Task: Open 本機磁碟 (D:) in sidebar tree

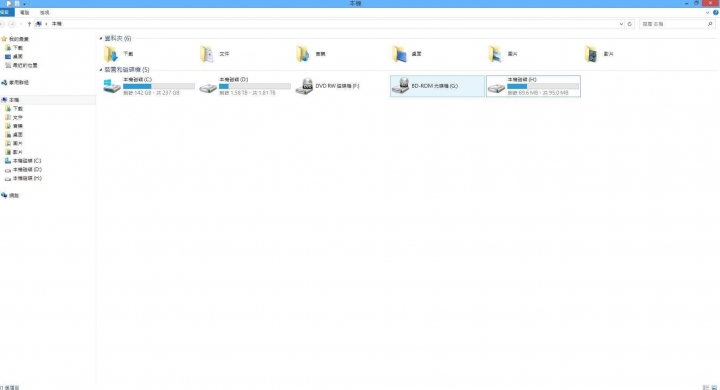Action: (23, 170)
